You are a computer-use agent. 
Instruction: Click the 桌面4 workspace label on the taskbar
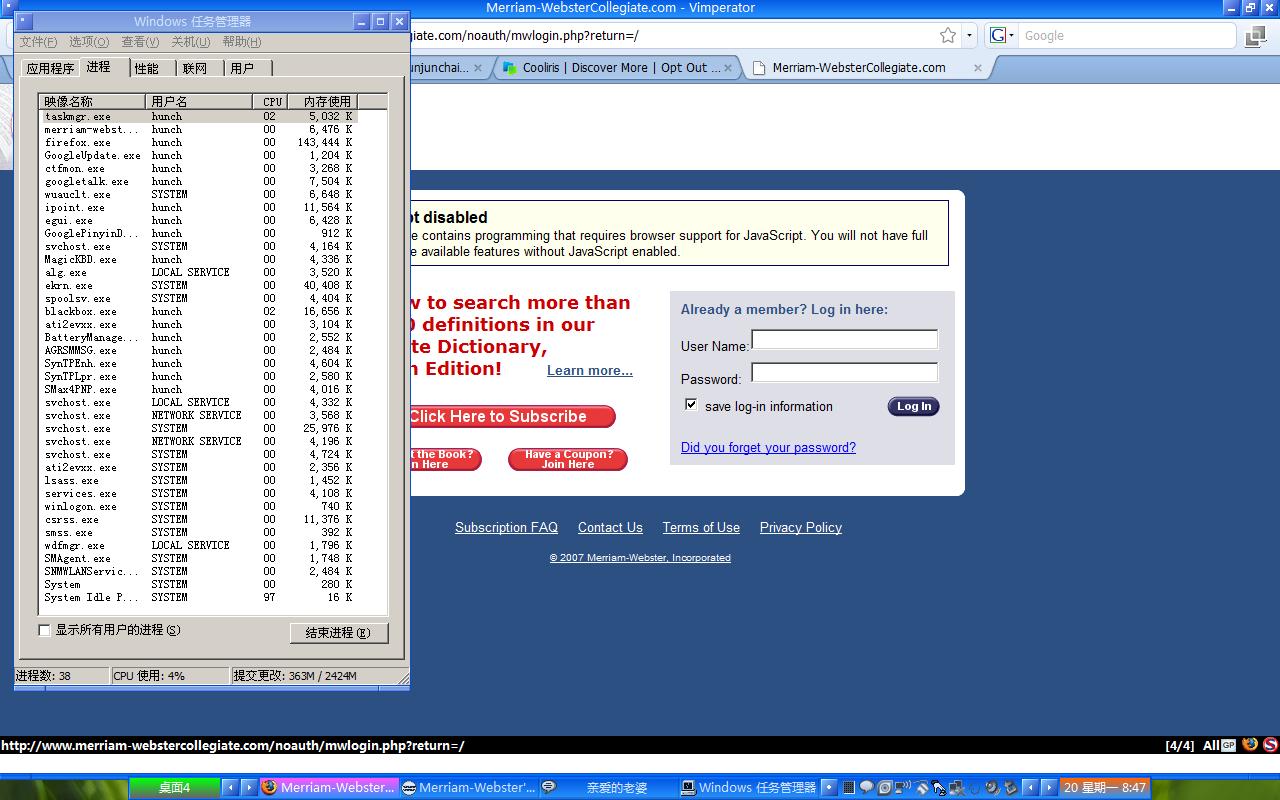click(174, 788)
